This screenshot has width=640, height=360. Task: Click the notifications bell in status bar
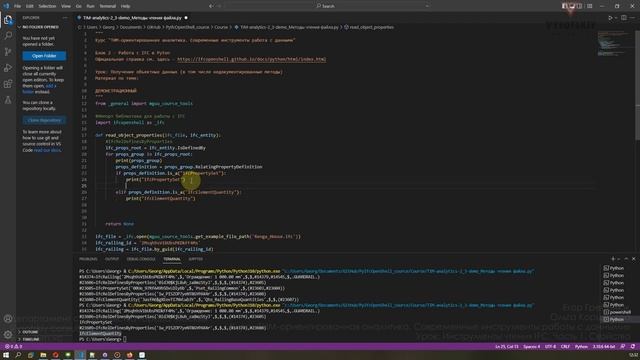click(x=633, y=347)
